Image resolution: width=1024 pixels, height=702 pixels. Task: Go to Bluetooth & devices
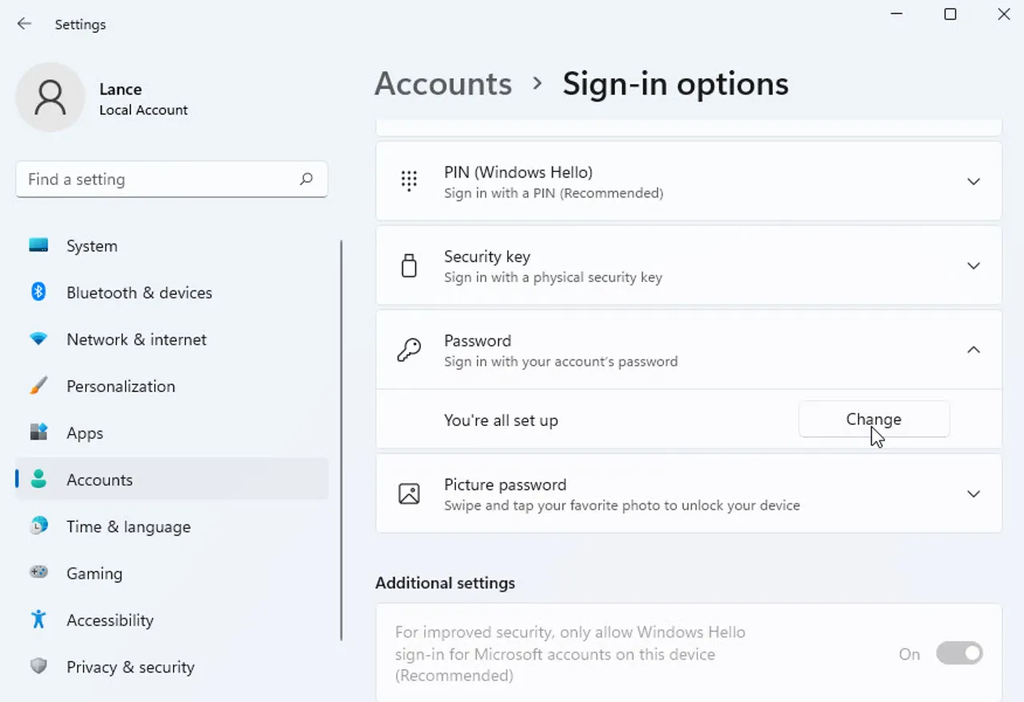[171, 293]
